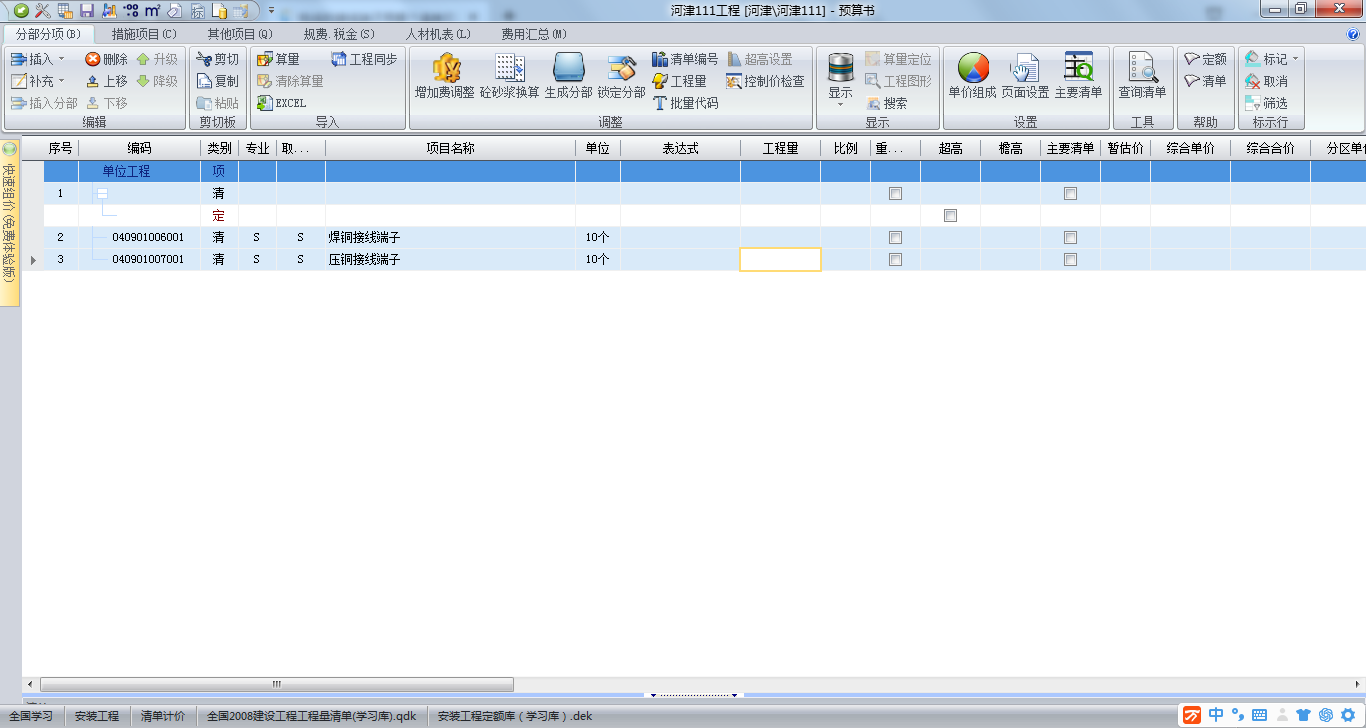Switch to 措施项目(C) tab

point(144,34)
